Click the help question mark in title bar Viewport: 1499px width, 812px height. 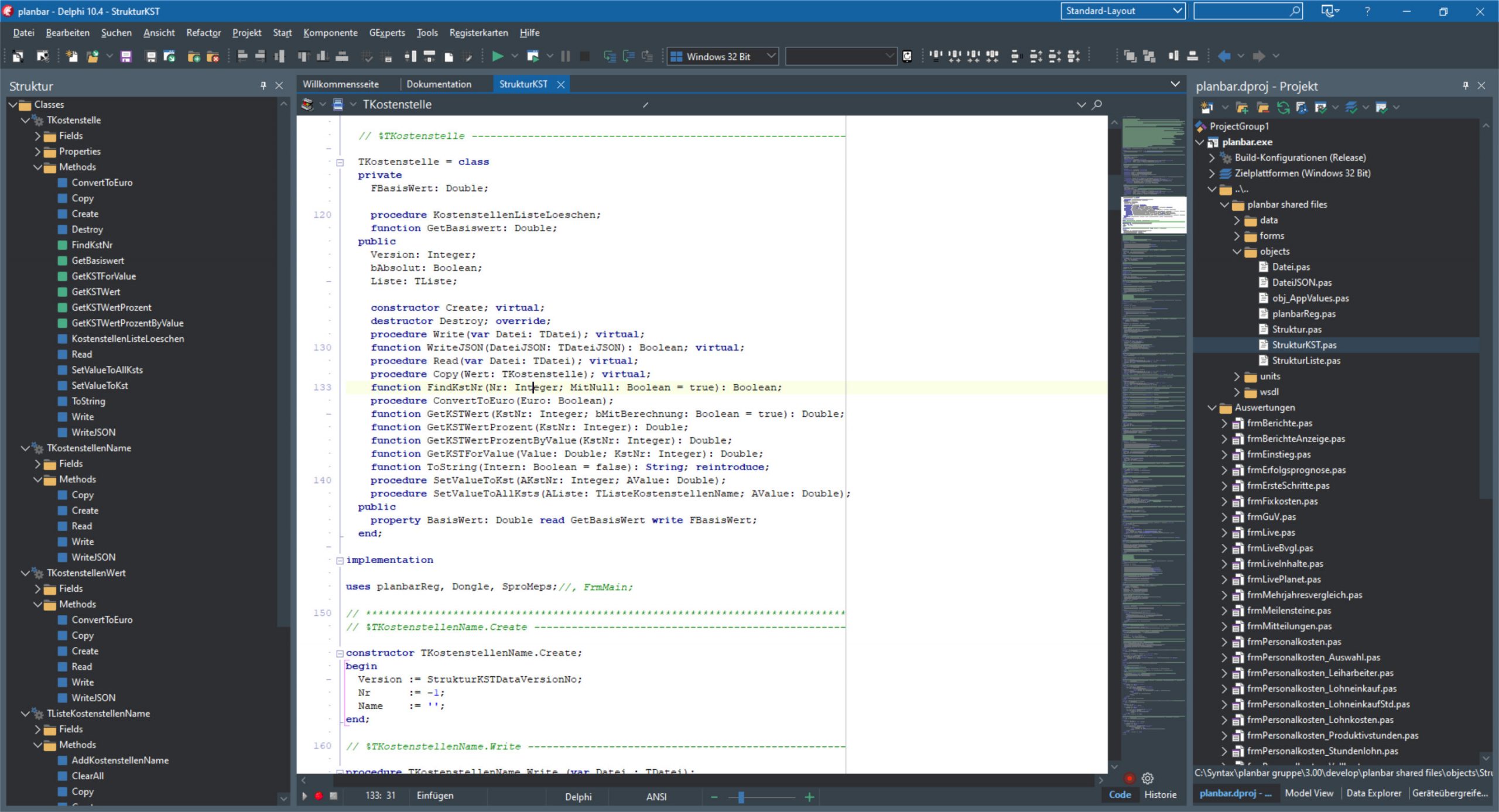coord(1367,11)
